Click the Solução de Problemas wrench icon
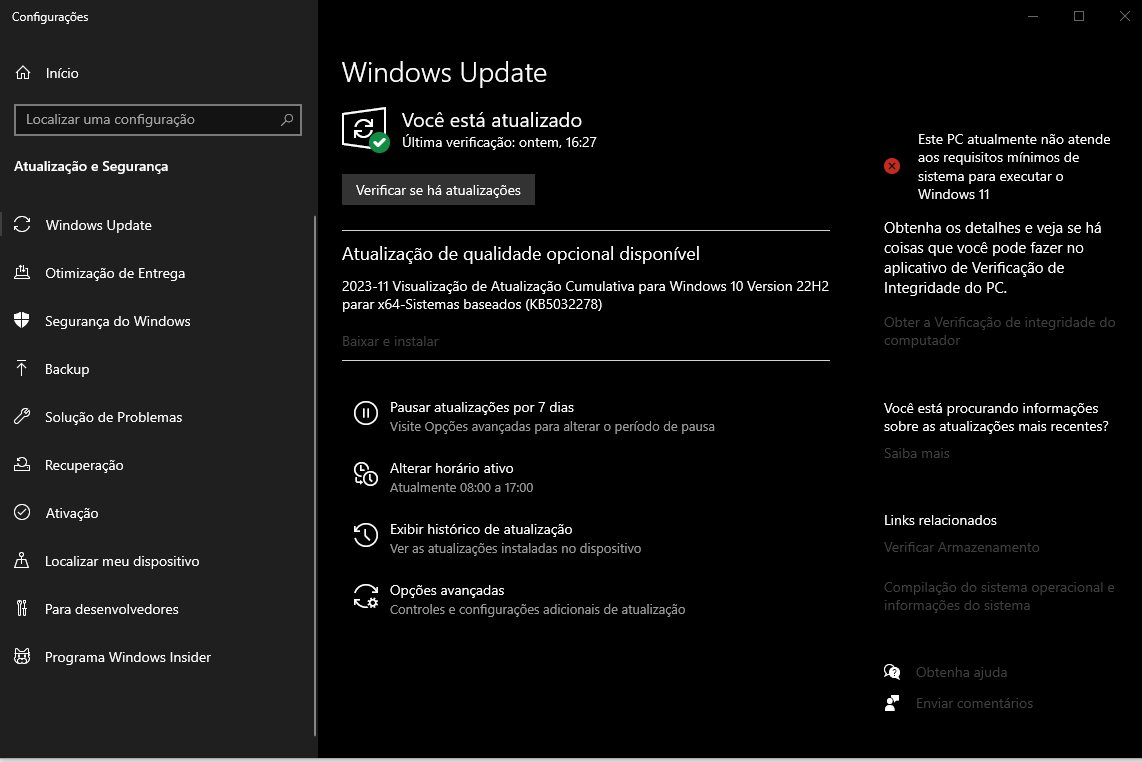 coord(23,417)
